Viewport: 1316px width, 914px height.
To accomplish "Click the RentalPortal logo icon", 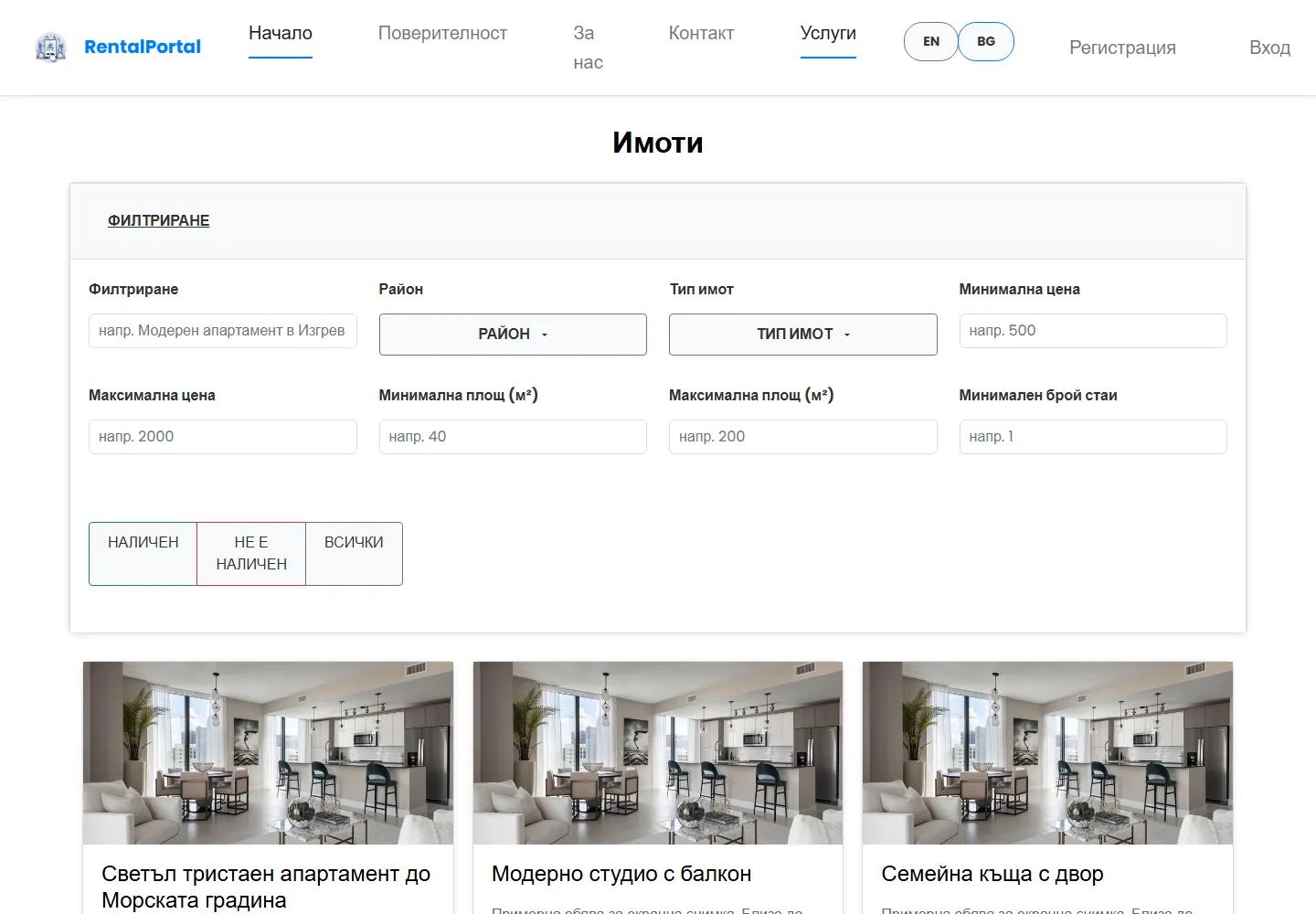I will pyautogui.click(x=51, y=47).
